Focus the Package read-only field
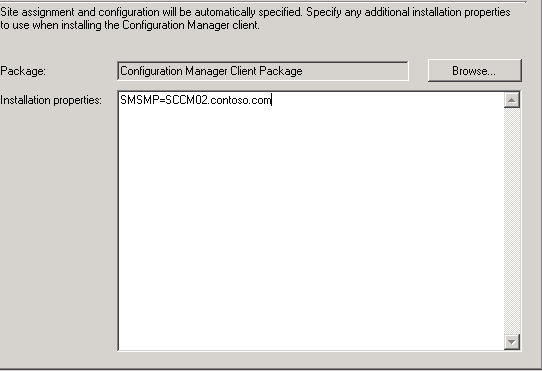542x371 pixels. click(263, 71)
